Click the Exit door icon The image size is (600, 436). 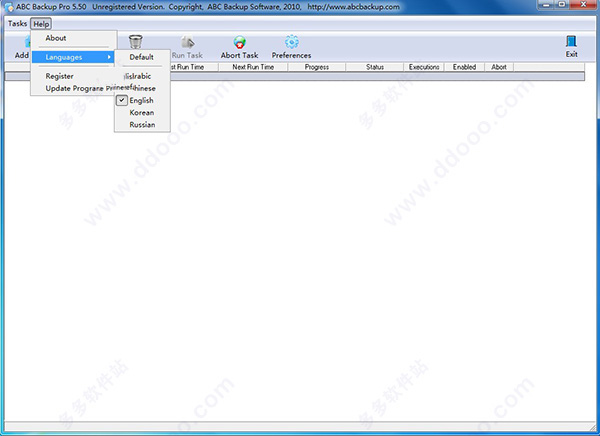click(x=571, y=41)
